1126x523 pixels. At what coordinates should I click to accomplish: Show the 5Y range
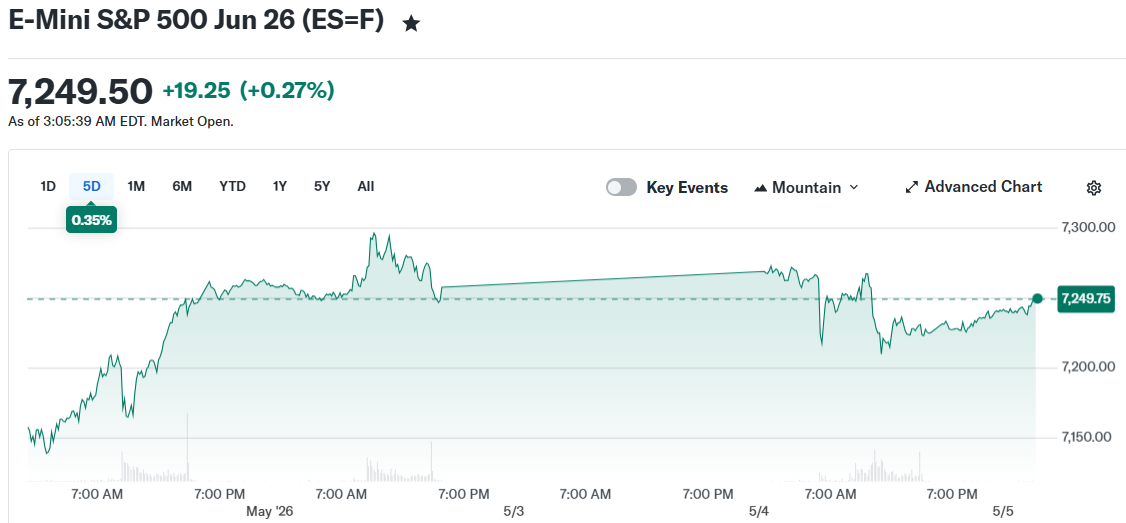point(322,187)
